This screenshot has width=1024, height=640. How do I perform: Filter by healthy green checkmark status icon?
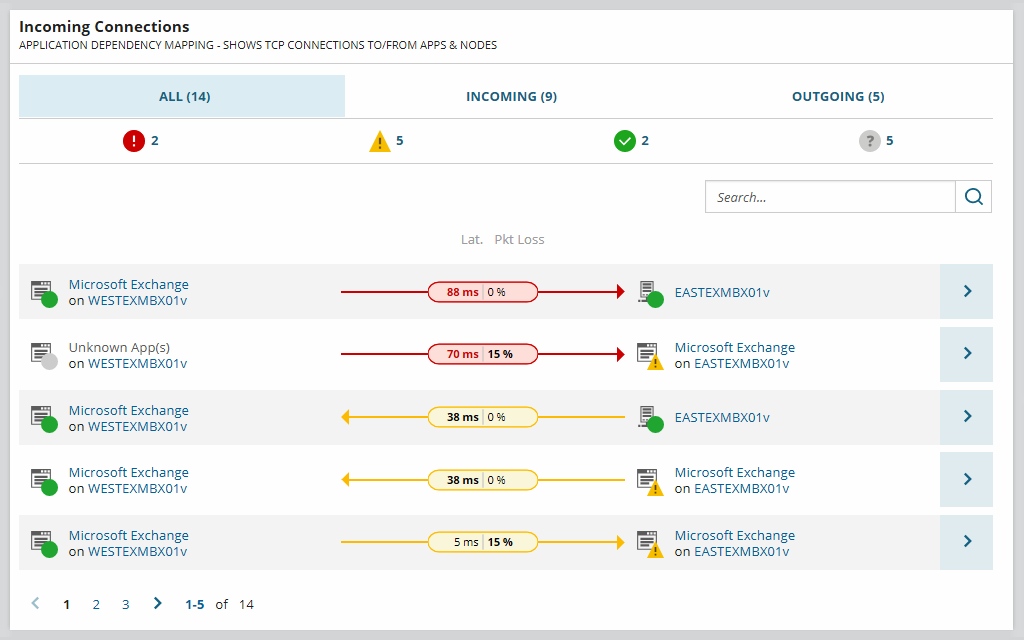tap(625, 141)
